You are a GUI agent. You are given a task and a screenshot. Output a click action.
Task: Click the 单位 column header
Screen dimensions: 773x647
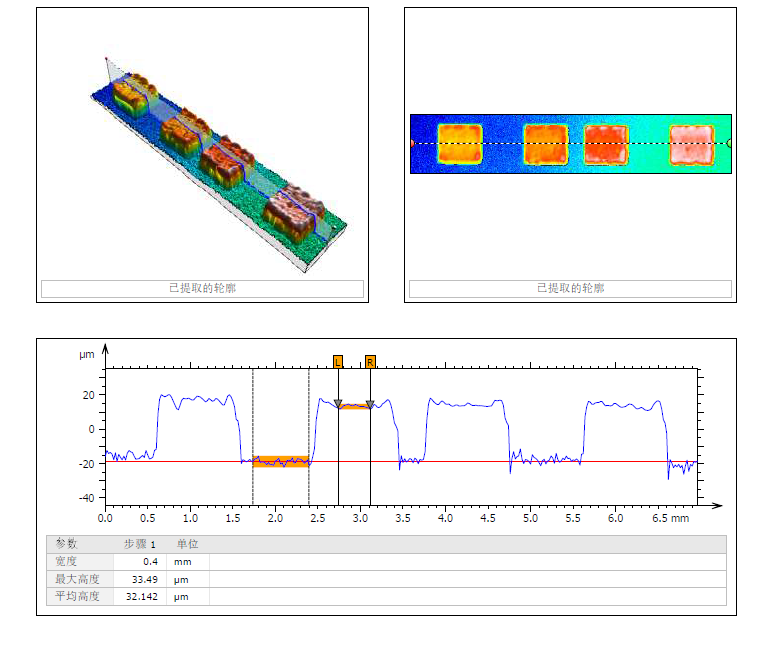[187, 544]
